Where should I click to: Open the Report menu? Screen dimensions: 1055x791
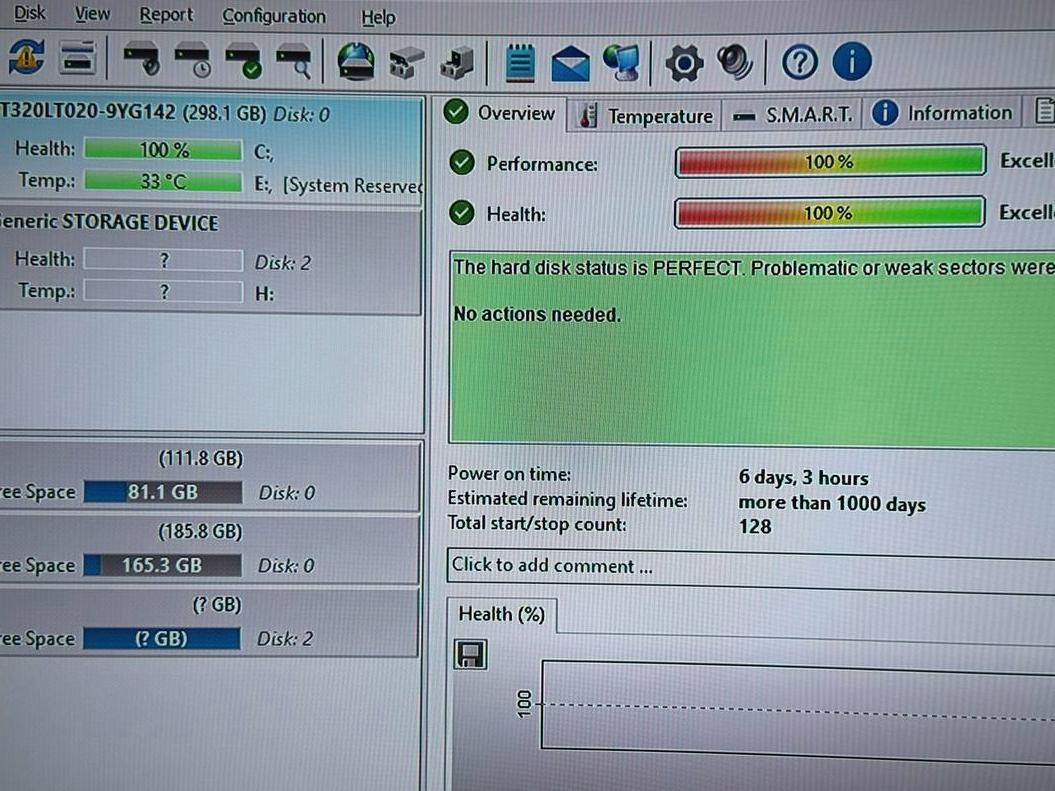(166, 15)
